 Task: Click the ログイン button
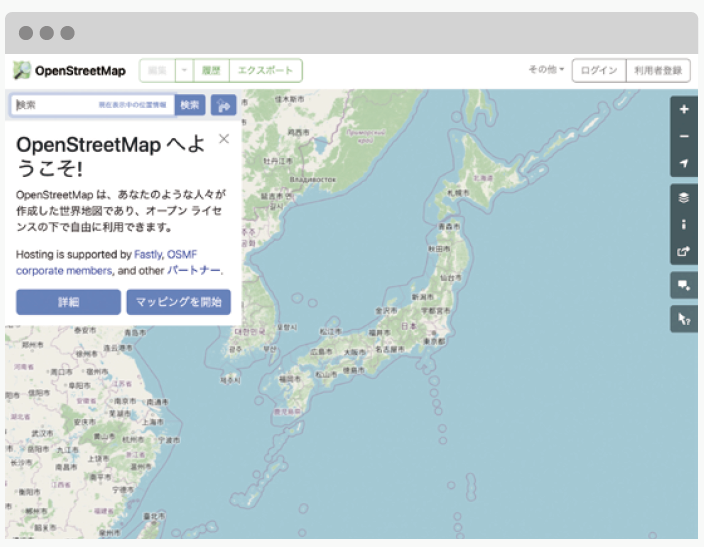[599, 71]
